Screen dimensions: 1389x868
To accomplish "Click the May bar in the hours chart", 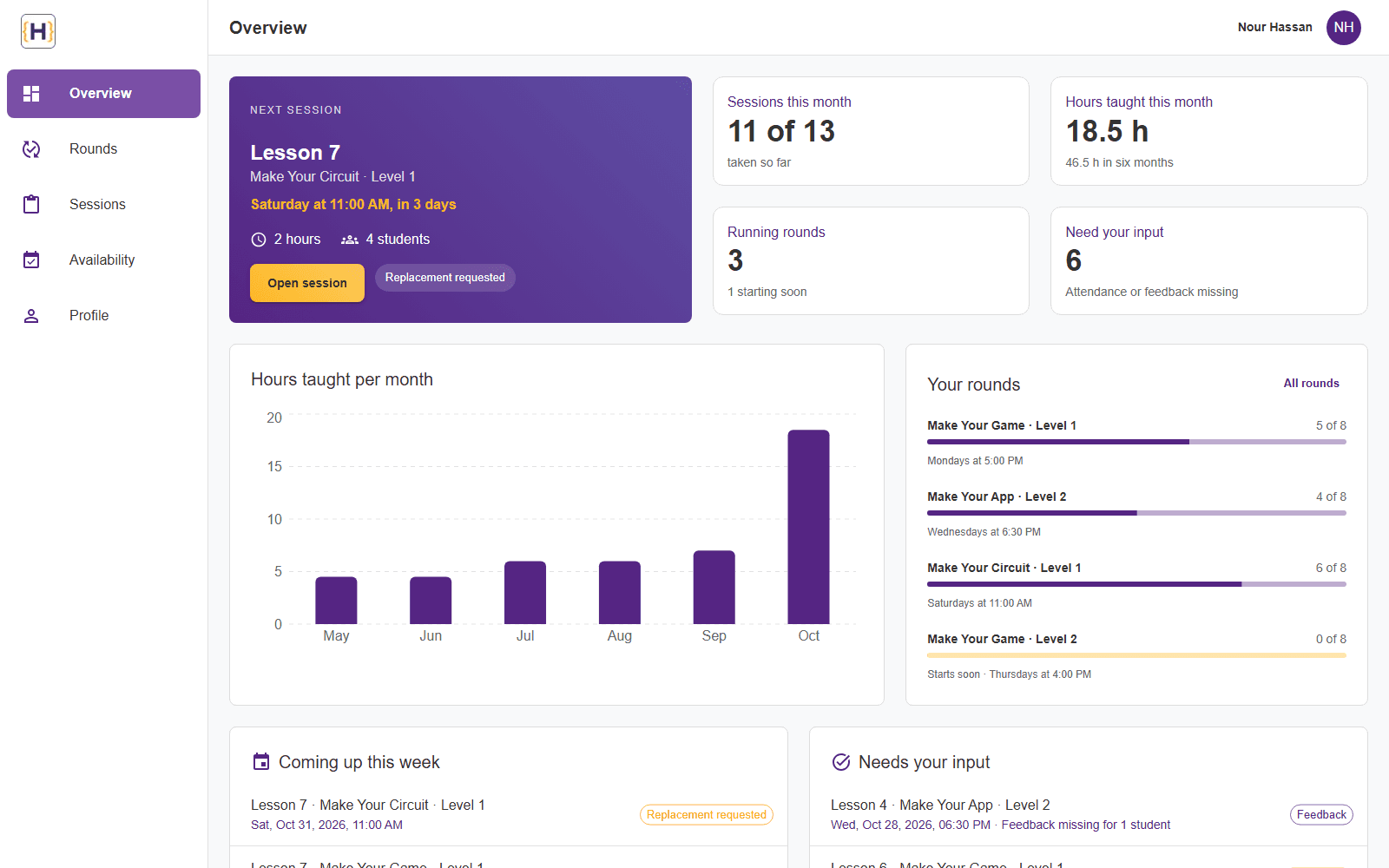I will click(336, 600).
